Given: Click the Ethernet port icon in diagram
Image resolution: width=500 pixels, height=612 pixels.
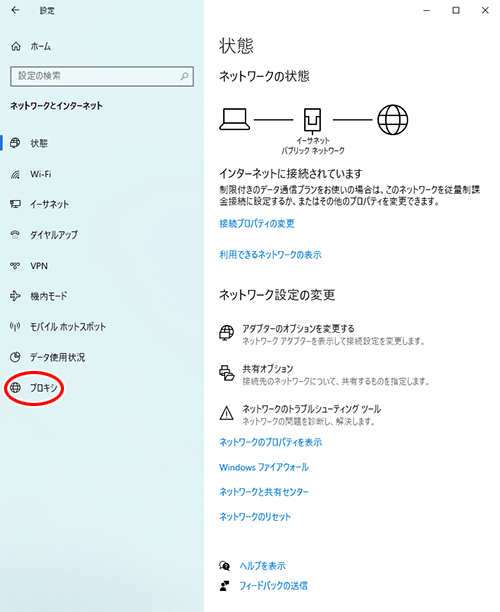Looking at the screenshot, I should (x=312, y=120).
